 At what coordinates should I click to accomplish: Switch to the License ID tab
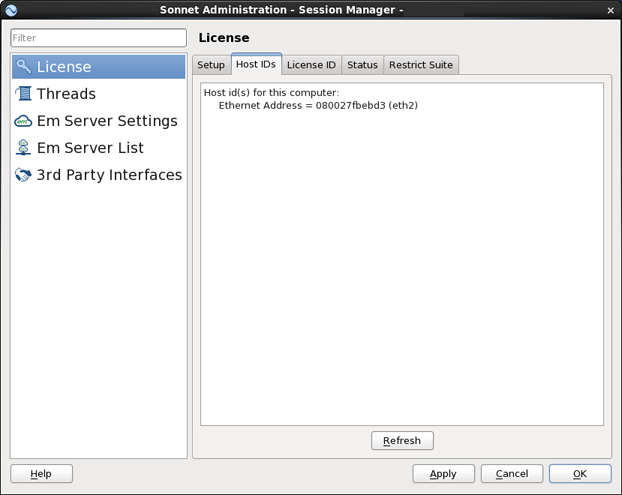[311, 65]
